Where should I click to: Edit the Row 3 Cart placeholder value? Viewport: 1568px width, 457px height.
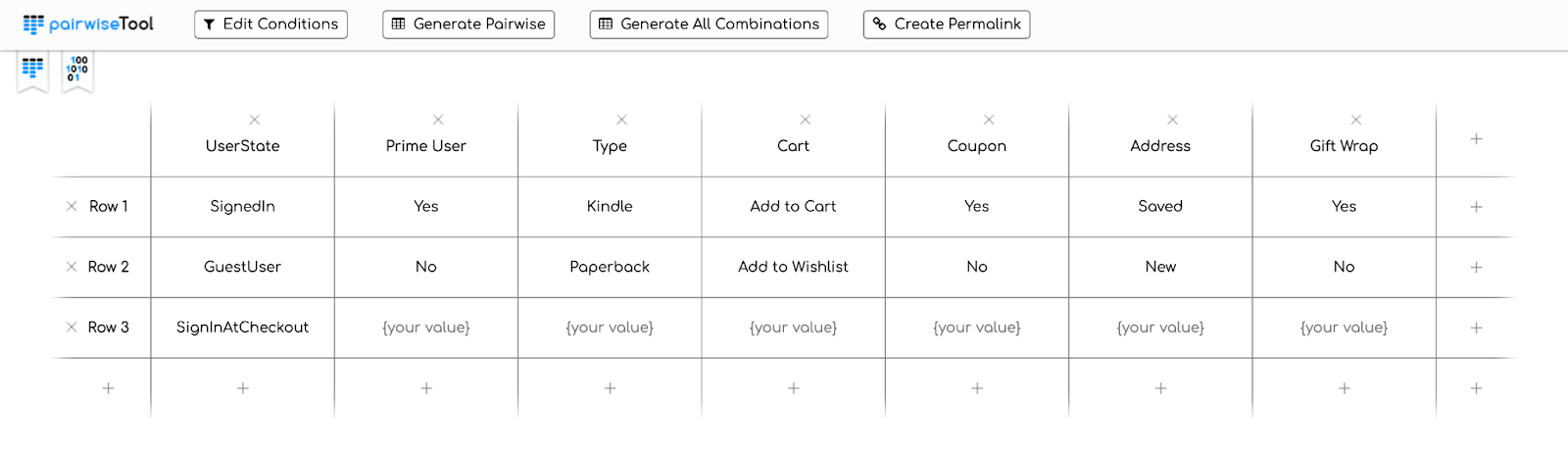point(793,328)
